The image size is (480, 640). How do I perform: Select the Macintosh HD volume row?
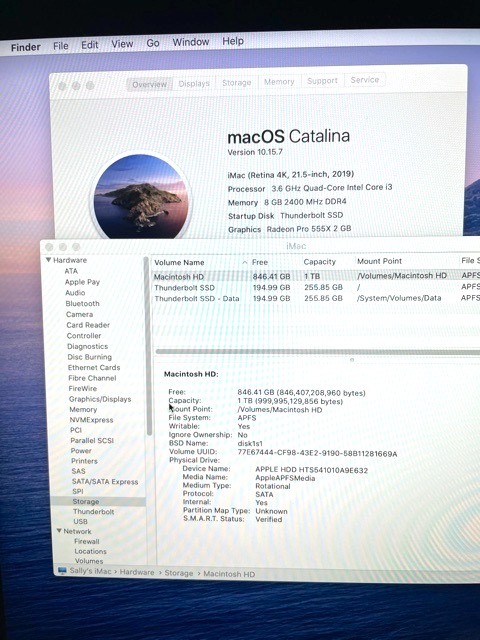coord(316,276)
